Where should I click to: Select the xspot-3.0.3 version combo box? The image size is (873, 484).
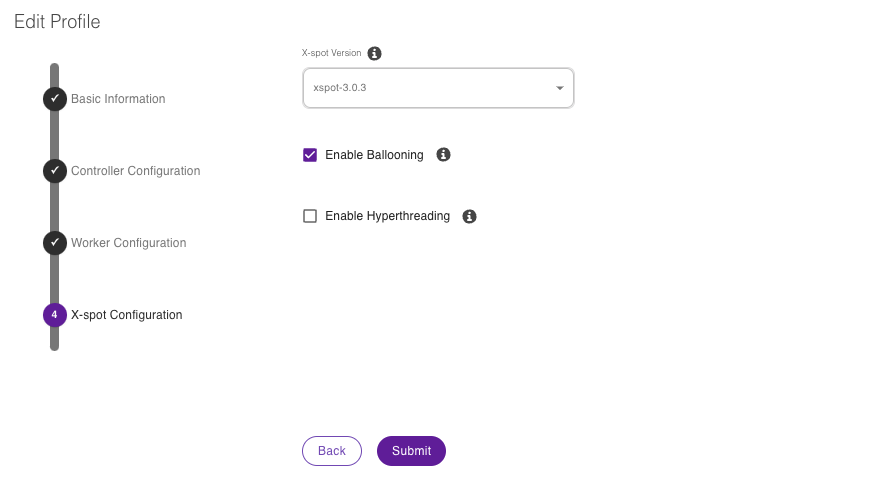[x=430, y=88]
